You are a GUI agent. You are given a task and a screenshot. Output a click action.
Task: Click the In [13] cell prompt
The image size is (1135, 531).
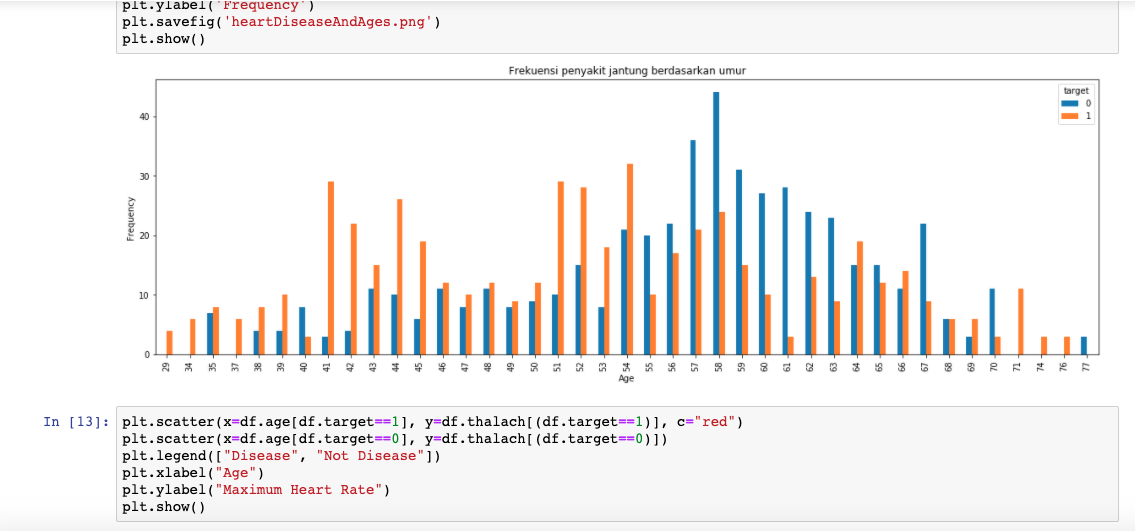coord(76,422)
